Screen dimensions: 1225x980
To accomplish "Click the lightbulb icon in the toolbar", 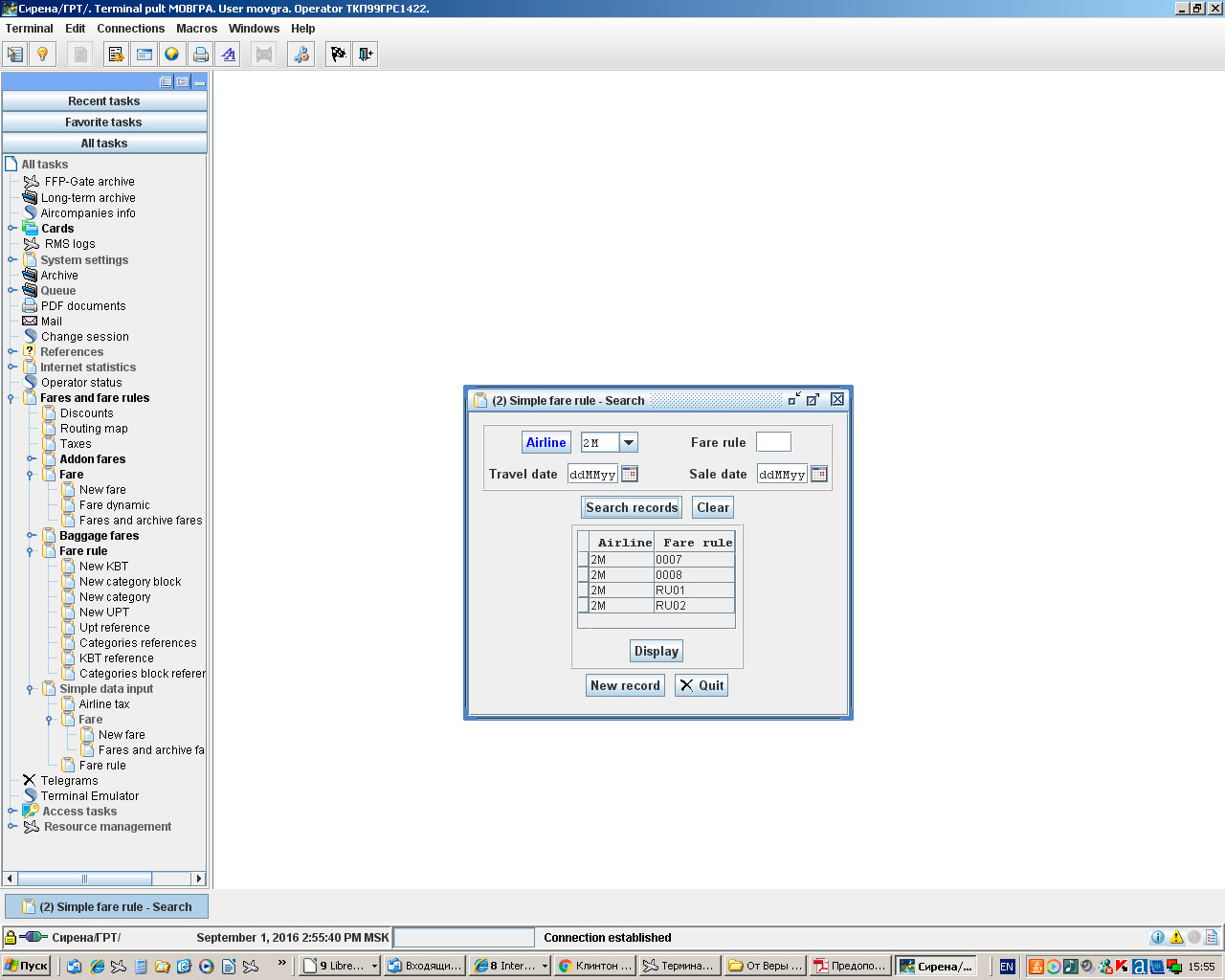I will point(42,55).
